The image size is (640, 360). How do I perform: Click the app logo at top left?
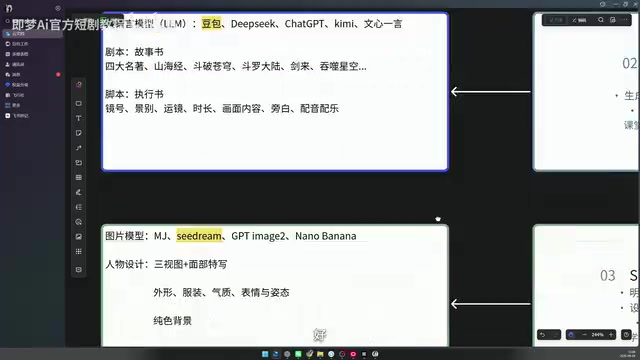click(x=9, y=8)
